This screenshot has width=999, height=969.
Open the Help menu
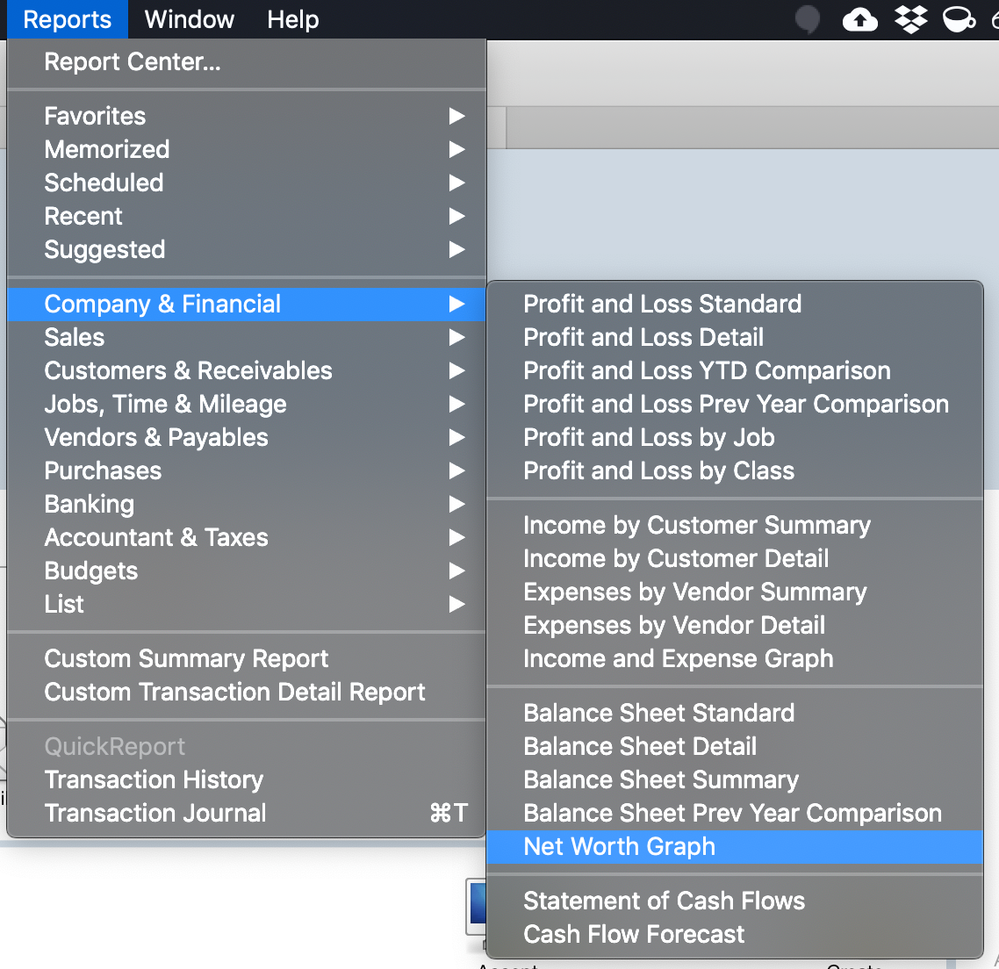pos(292,20)
